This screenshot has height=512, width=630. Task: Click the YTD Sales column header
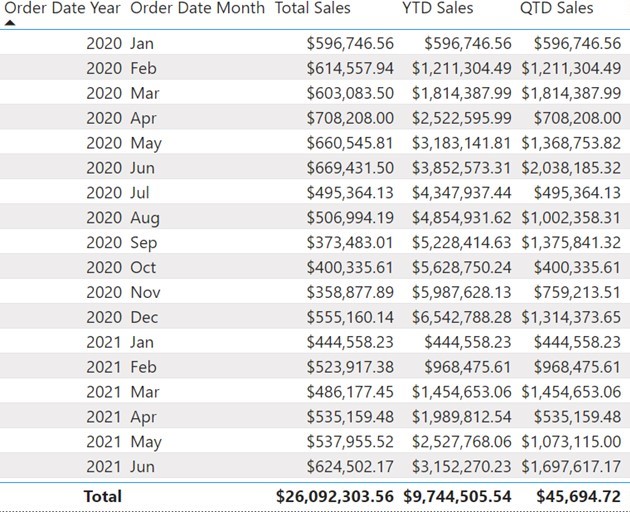(438, 8)
